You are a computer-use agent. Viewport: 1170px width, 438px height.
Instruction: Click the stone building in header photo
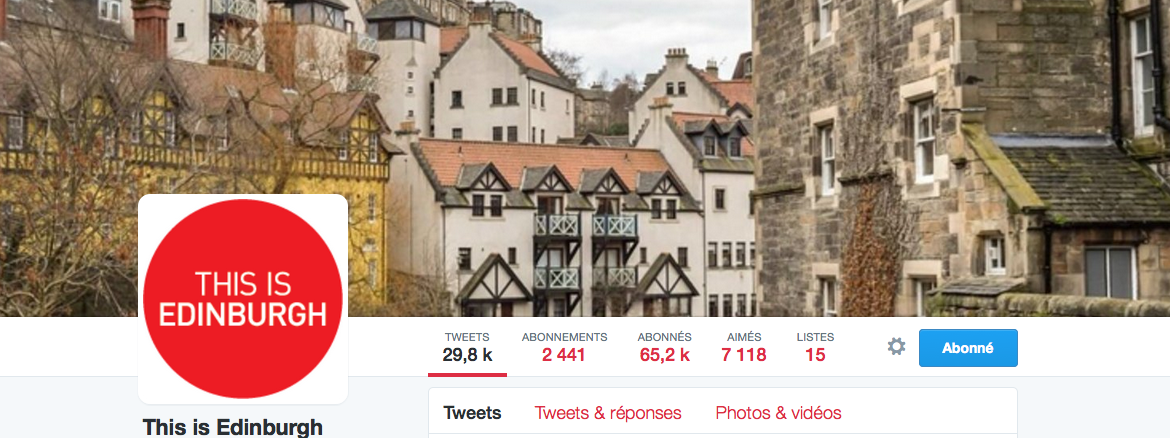point(961,157)
